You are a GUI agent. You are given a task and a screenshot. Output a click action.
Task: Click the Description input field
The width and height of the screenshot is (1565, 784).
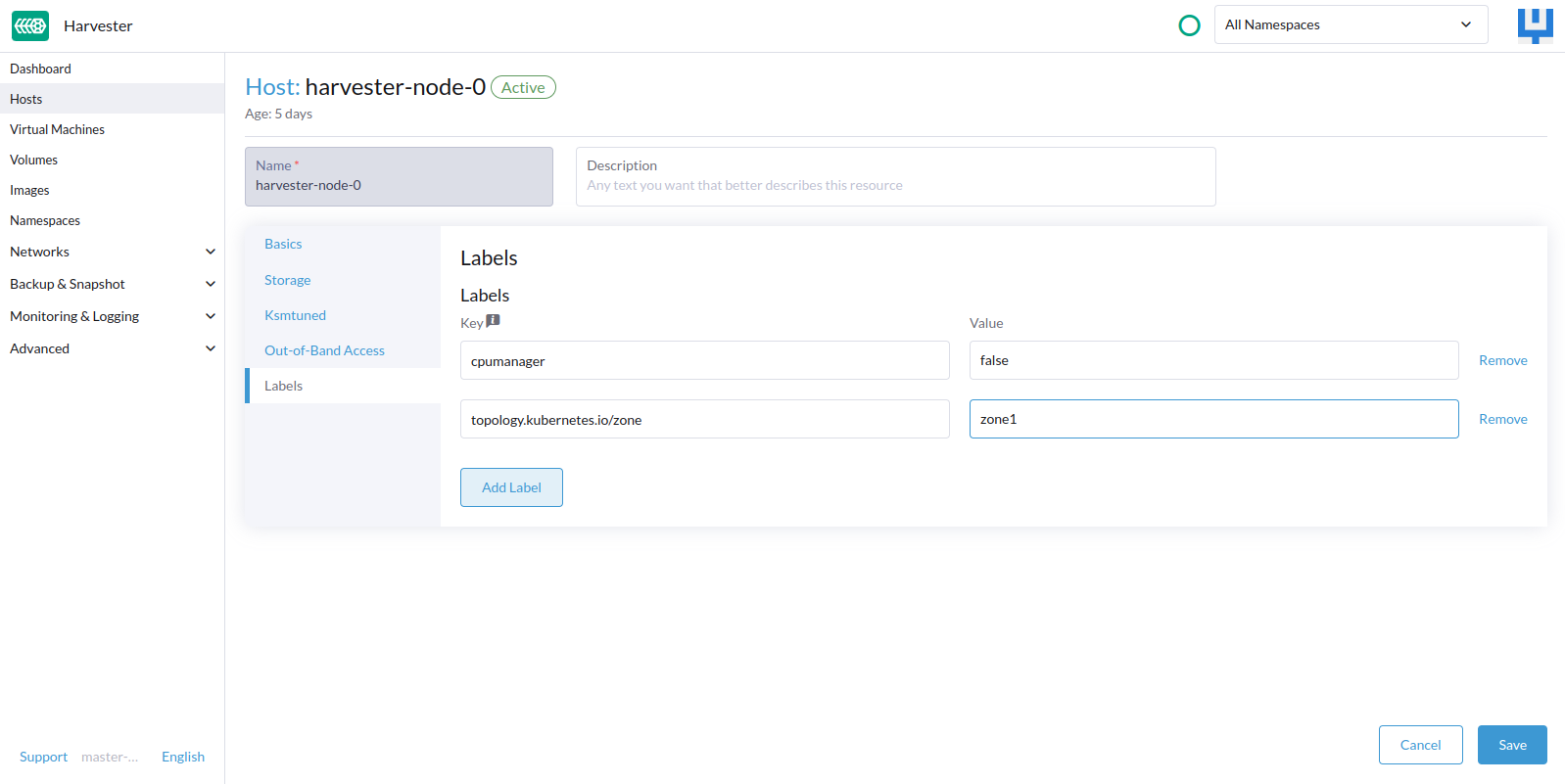[895, 185]
